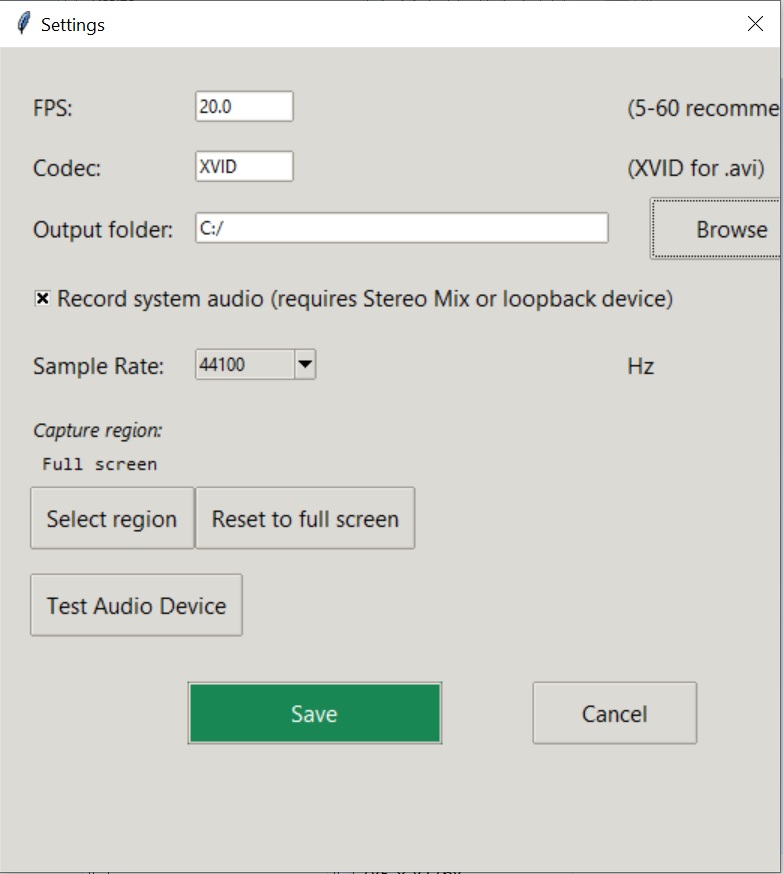This screenshot has height=874, width=783.
Task: Click the '(5-60 recomme' hint text
Action: point(703,108)
